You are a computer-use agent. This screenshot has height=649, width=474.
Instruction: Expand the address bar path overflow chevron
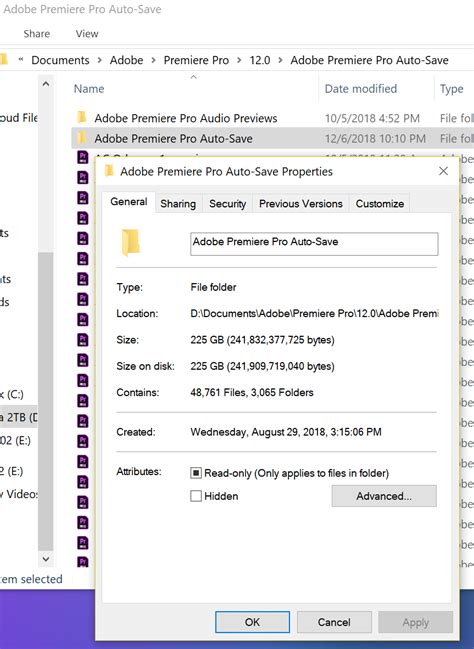(21, 60)
